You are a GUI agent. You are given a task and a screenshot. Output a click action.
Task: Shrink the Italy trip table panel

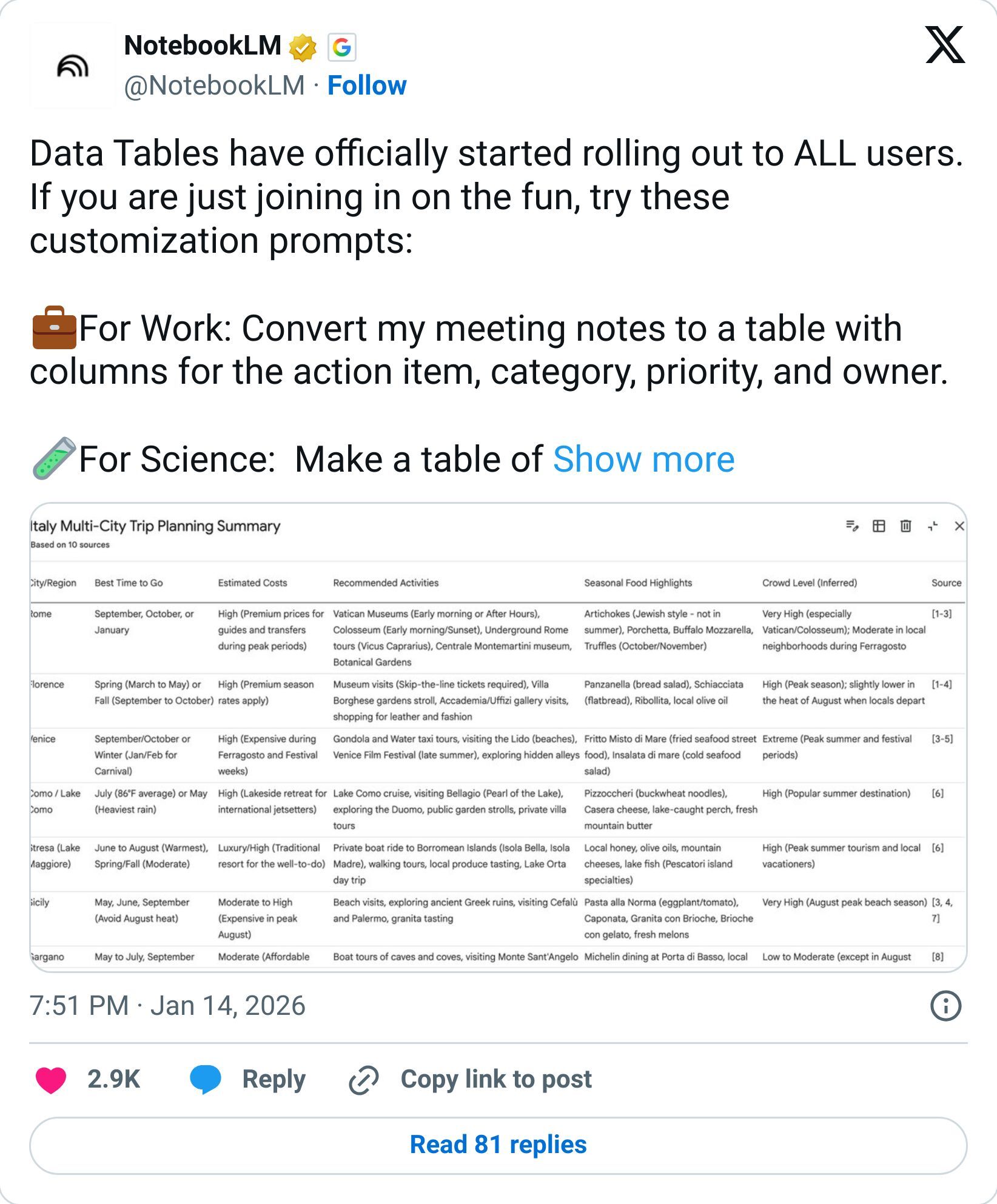click(x=933, y=526)
